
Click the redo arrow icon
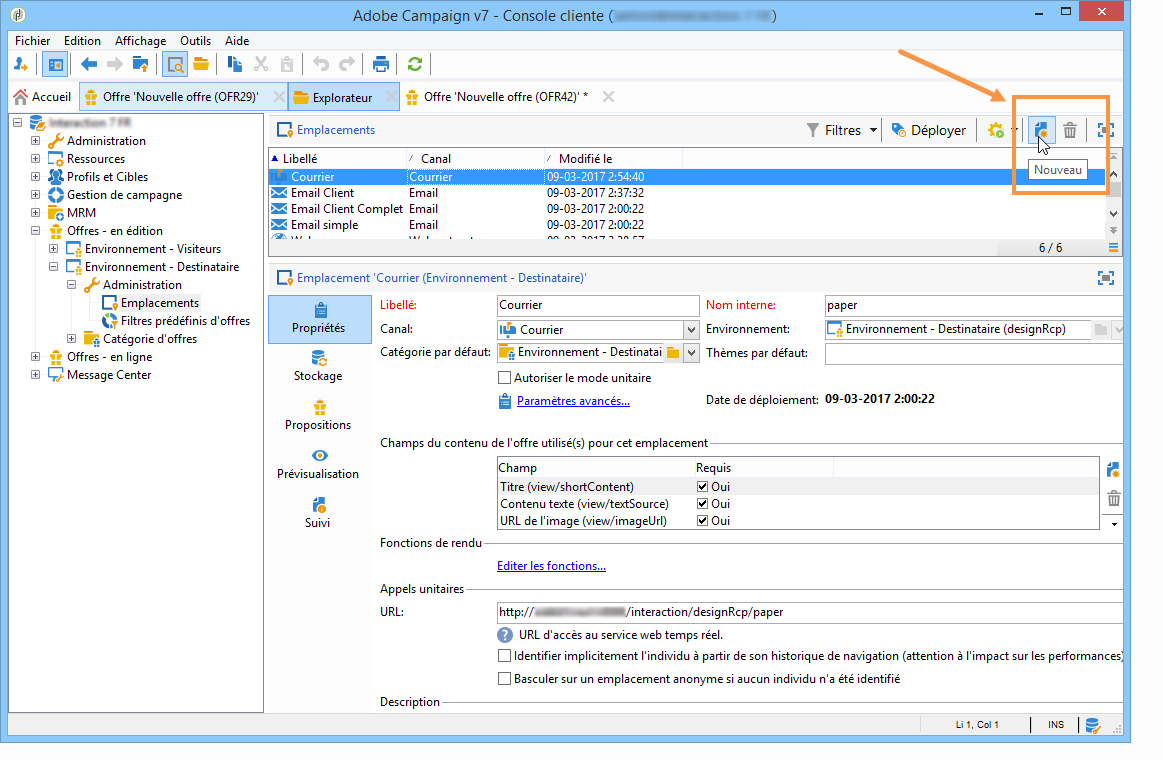[346, 65]
